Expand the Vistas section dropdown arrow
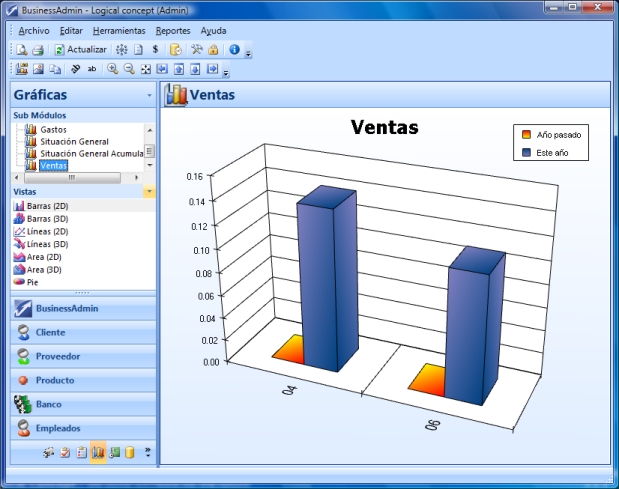 pyautogui.click(x=149, y=191)
